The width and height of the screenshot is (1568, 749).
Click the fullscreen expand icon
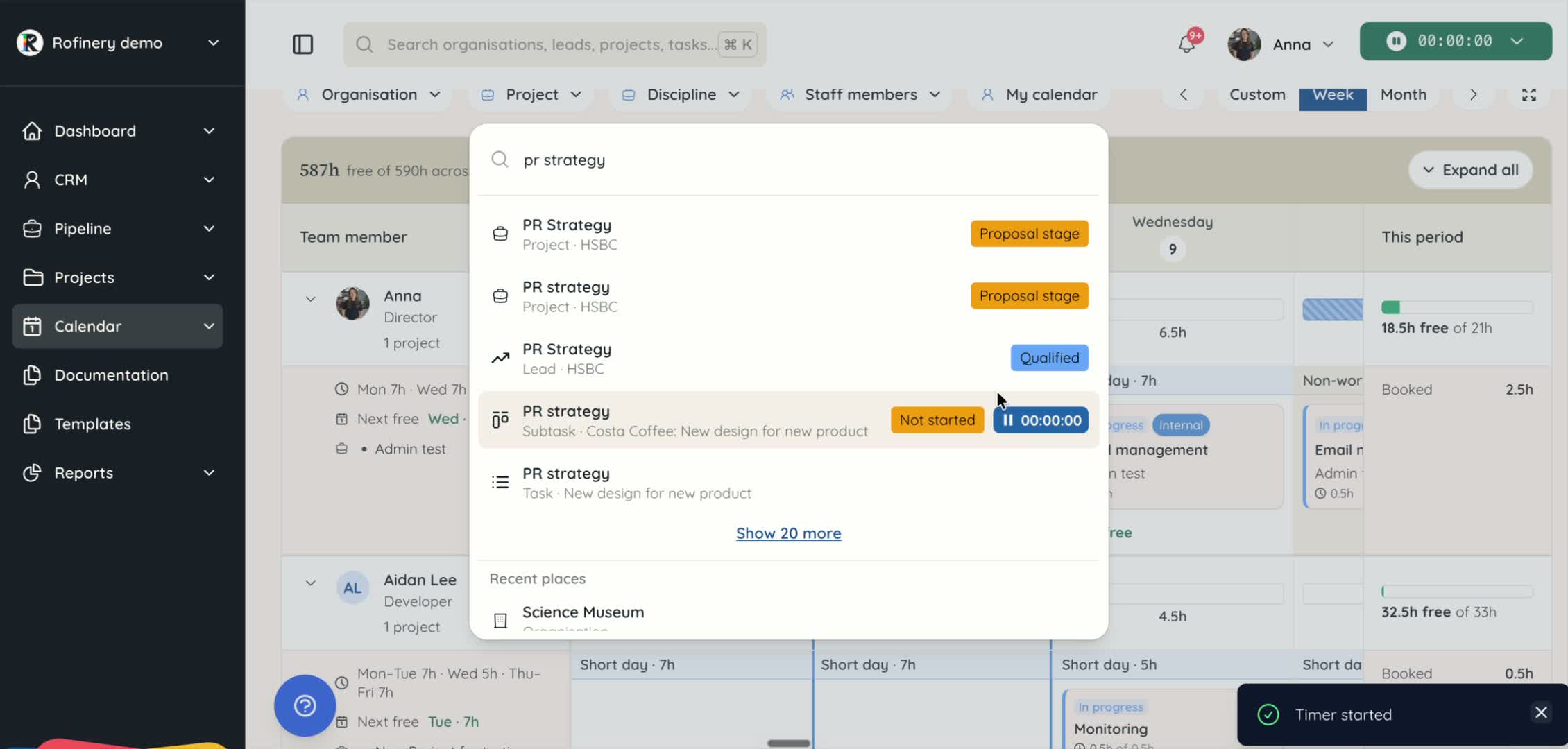click(x=1529, y=95)
